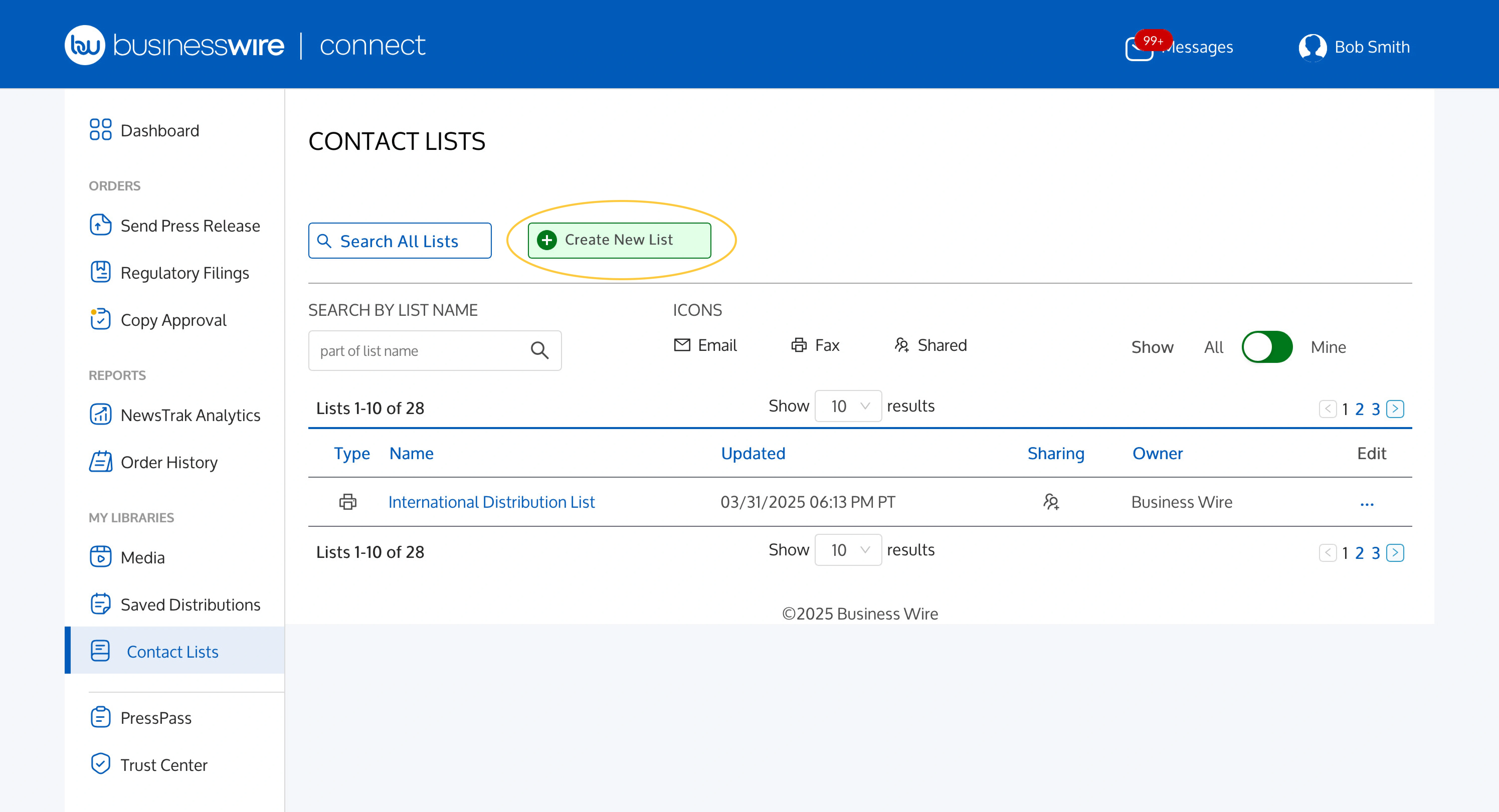The image size is (1499, 812).
Task: Open Contact Lists in the sidebar
Action: coord(174,651)
